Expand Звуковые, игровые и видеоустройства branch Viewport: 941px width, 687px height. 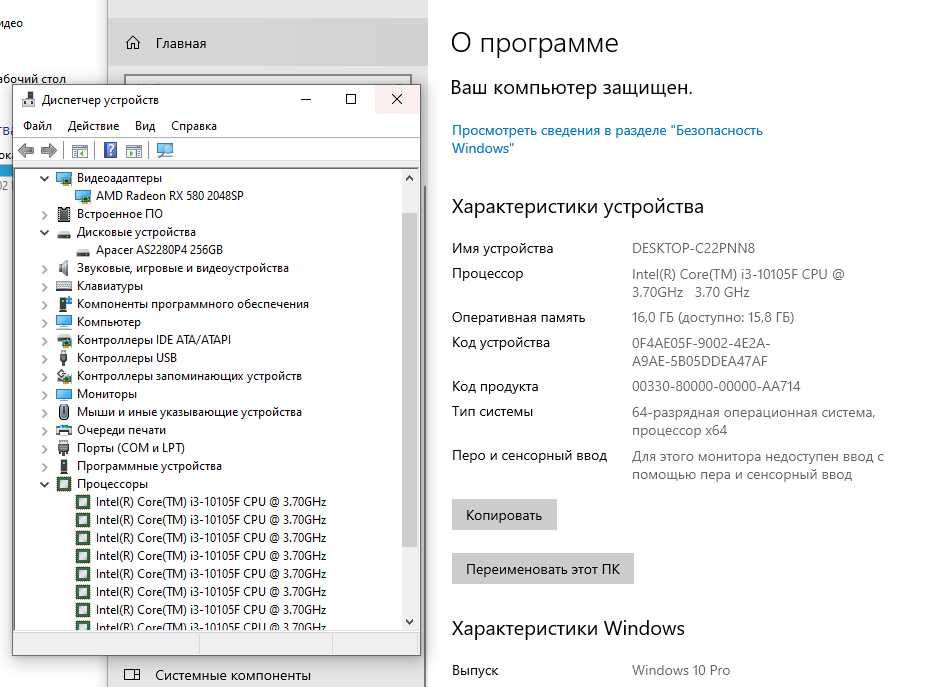[44, 269]
